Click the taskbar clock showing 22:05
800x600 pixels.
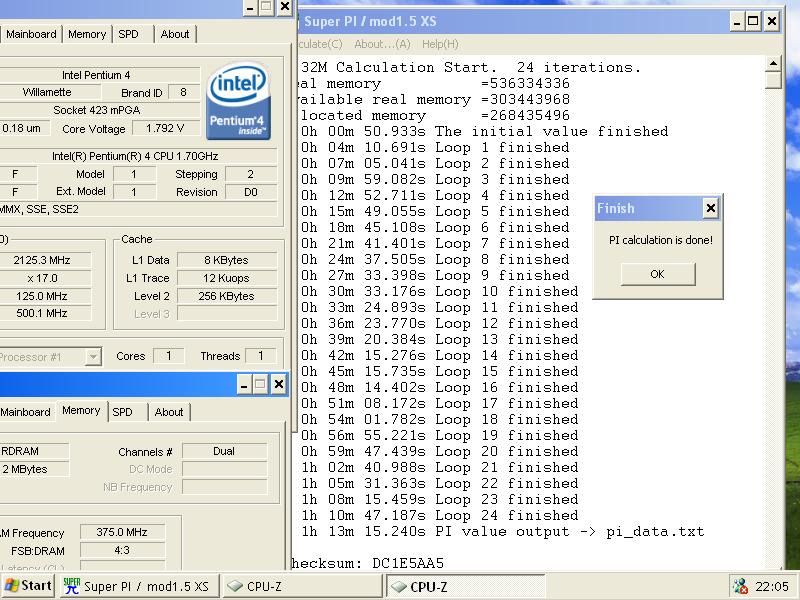tap(772, 587)
